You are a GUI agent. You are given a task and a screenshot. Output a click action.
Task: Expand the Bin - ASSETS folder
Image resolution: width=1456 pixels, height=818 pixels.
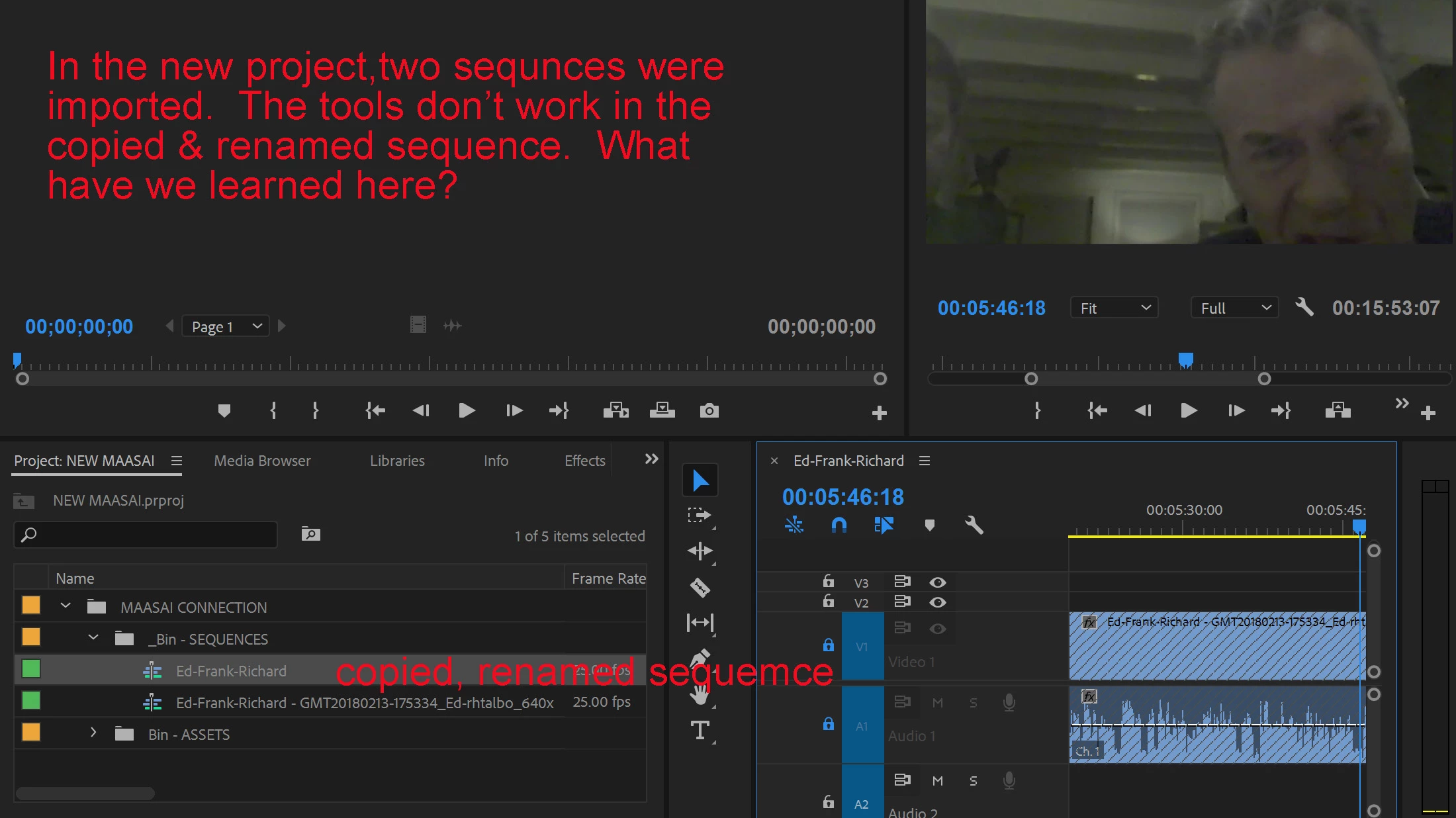click(93, 733)
